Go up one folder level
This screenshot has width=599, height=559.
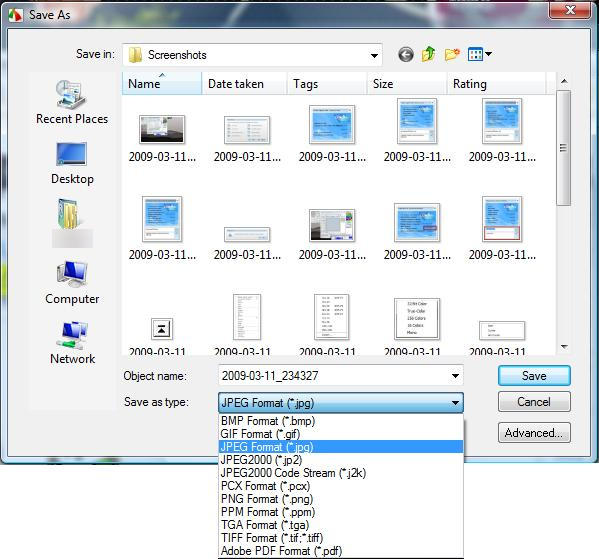(x=428, y=54)
